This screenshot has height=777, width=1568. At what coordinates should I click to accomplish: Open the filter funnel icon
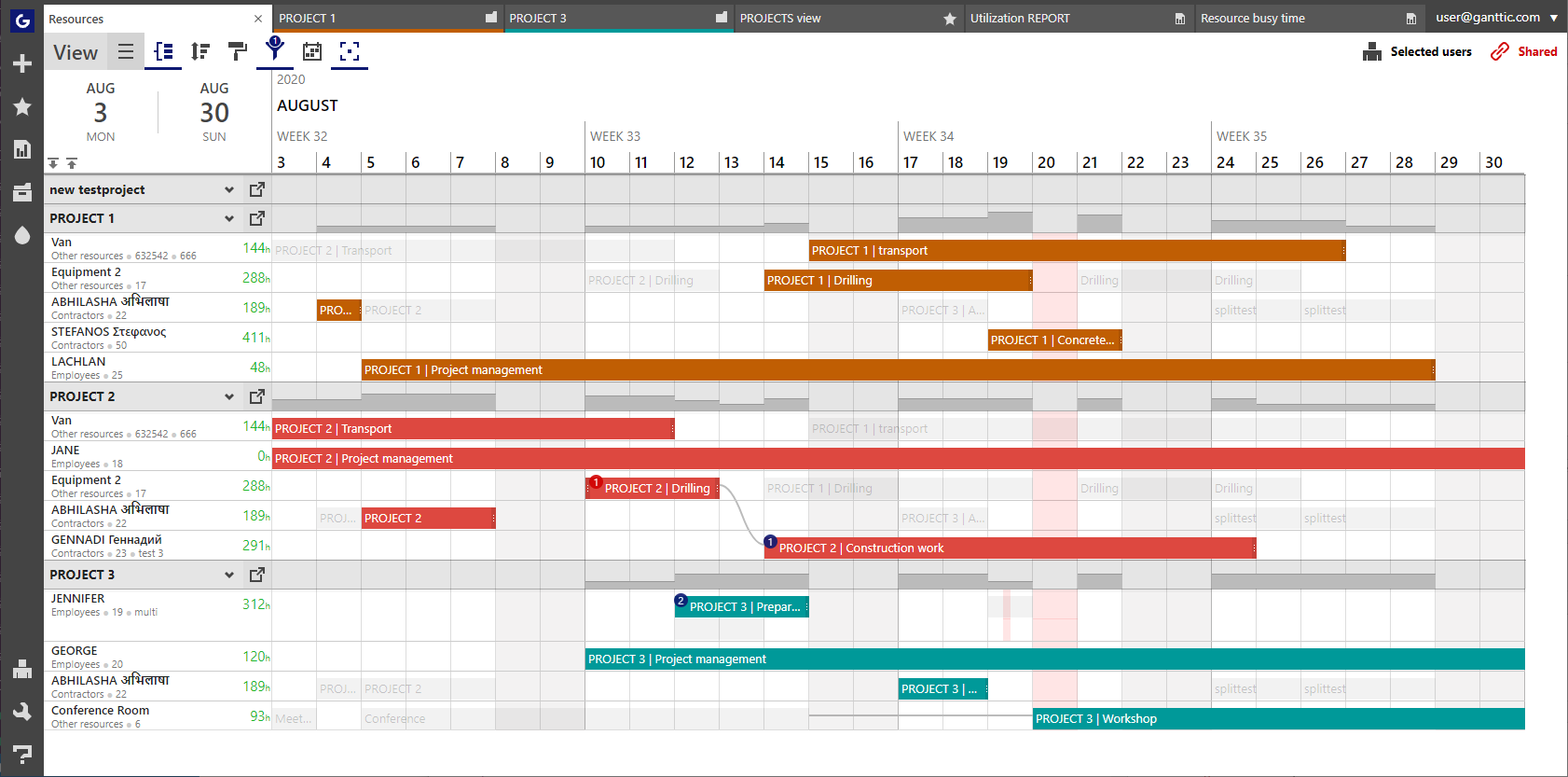point(275,49)
